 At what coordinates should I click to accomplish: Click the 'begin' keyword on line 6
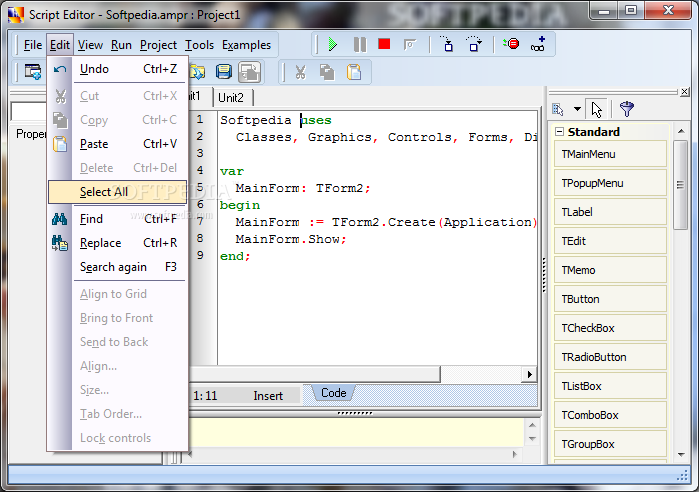click(239, 205)
